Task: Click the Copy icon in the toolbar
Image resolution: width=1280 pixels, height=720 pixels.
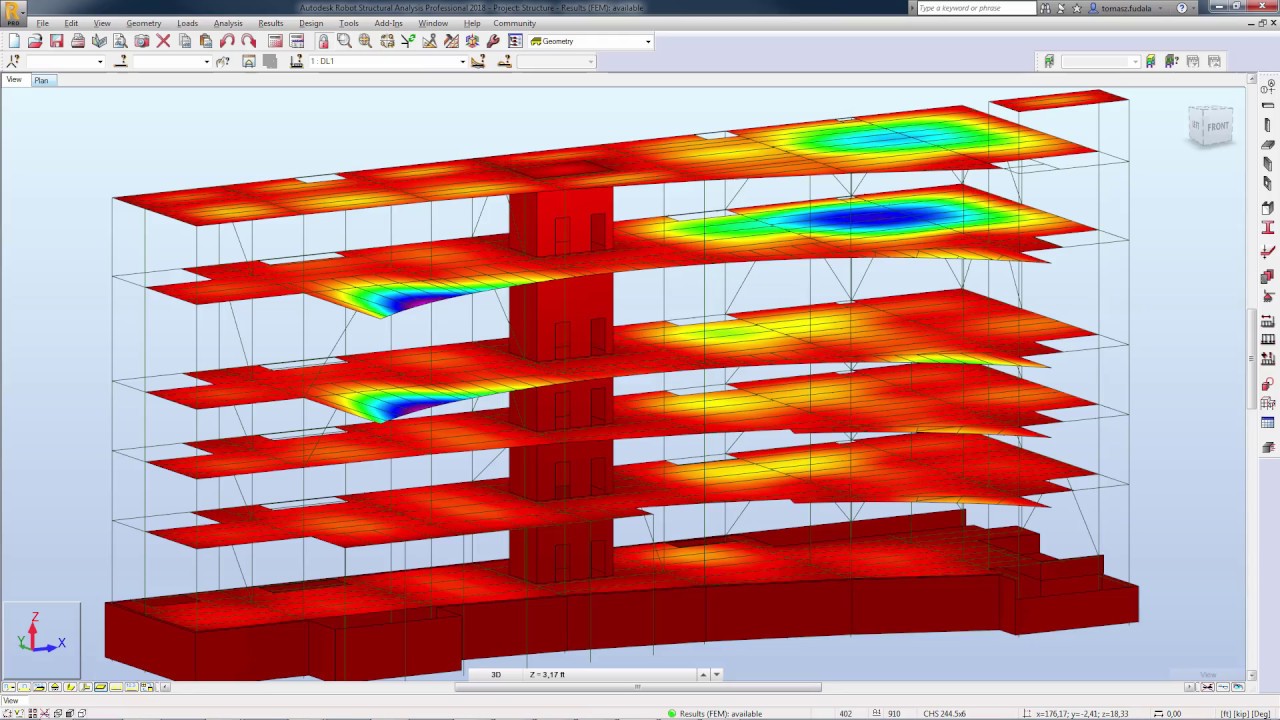Action: pyautogui.click(x=185, y=41)
